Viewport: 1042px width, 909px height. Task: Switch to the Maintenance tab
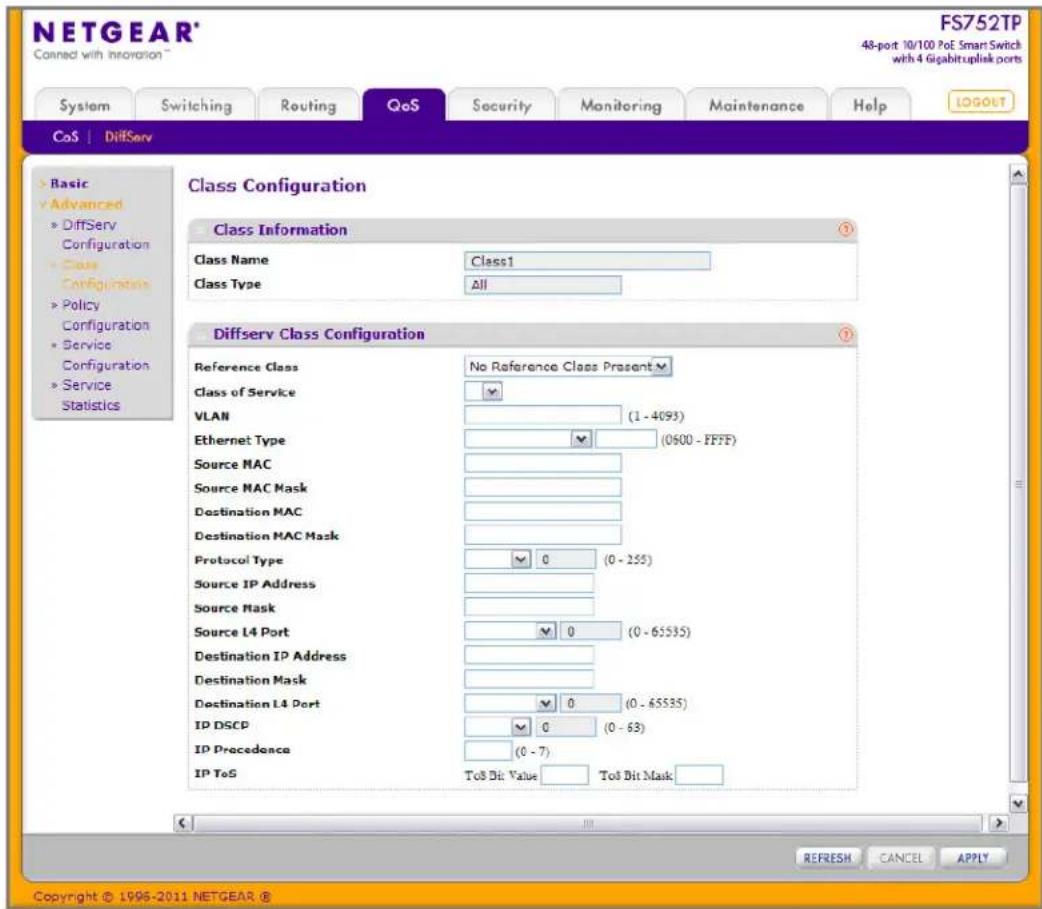tap(756, 106)
